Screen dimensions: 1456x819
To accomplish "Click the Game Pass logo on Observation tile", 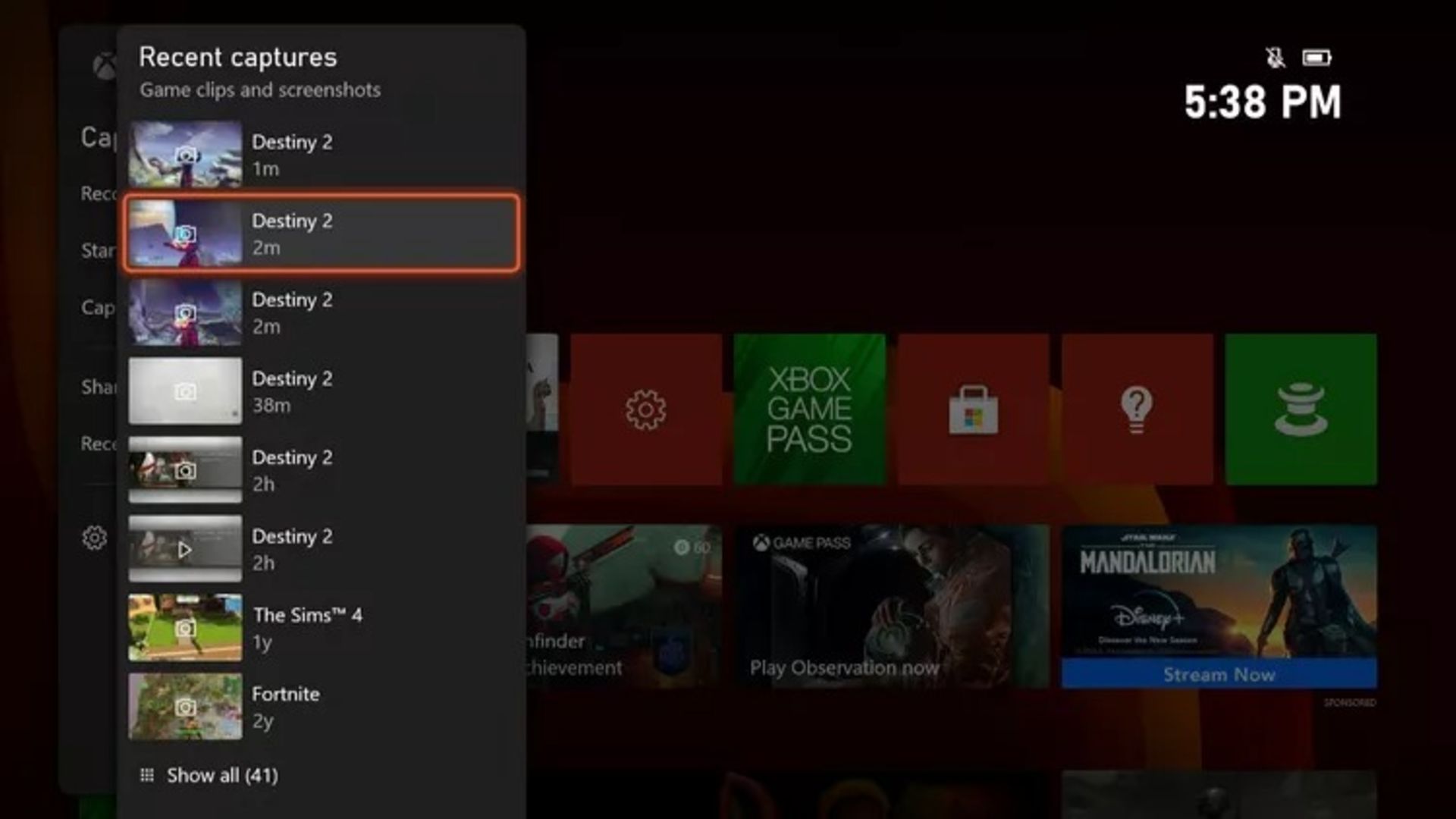I will pos(802,543).
